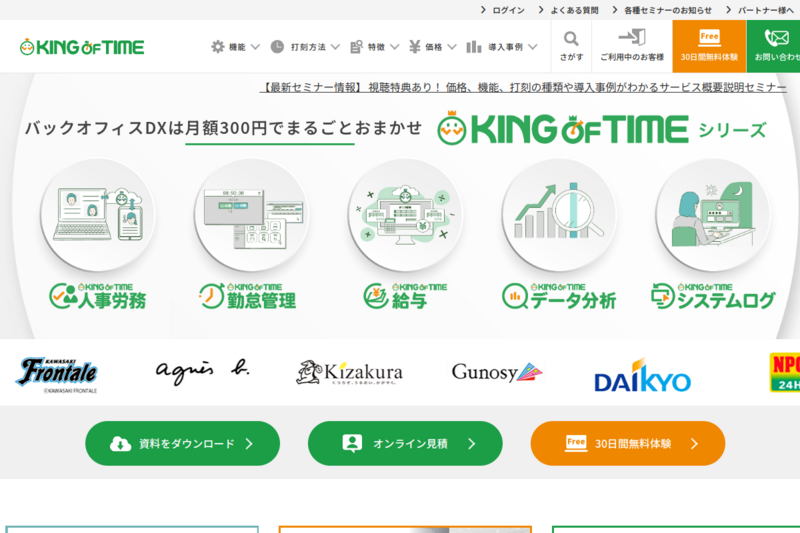
Task: Click the Free icon in the orange trial button
Action: pos(576,443)
